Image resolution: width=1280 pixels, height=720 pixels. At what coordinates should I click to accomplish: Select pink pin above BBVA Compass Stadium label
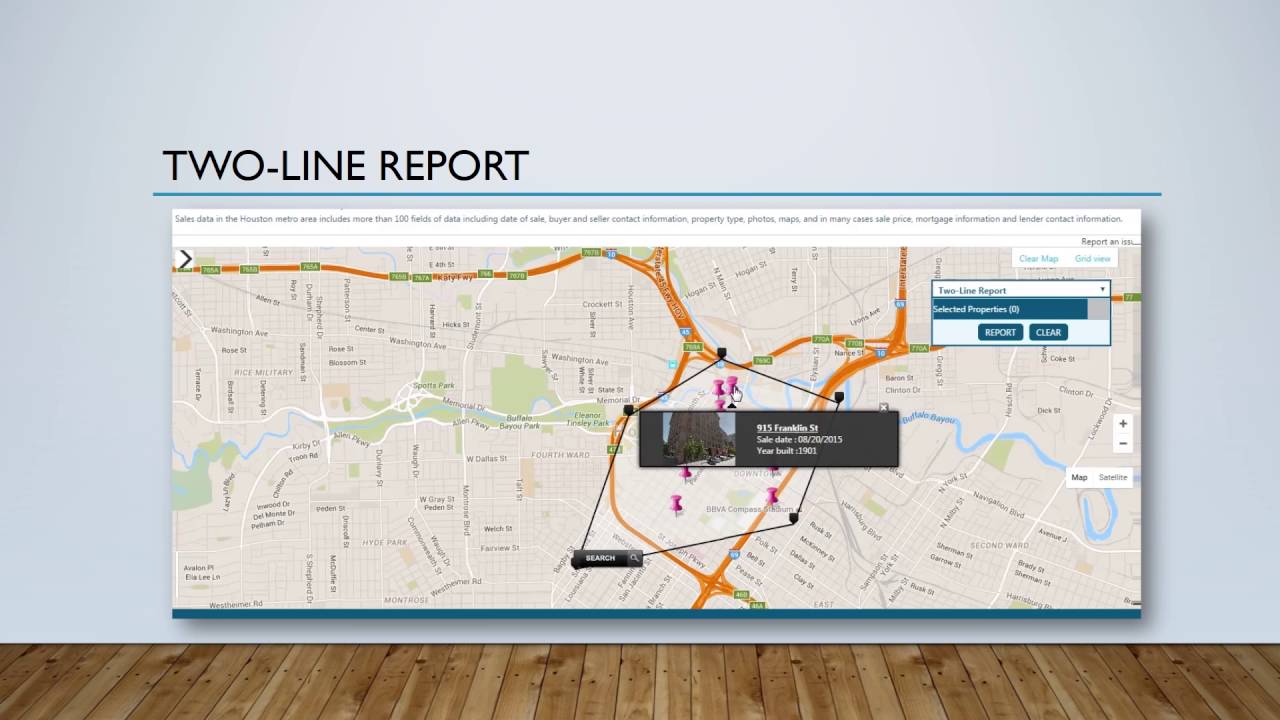[771, 496]
